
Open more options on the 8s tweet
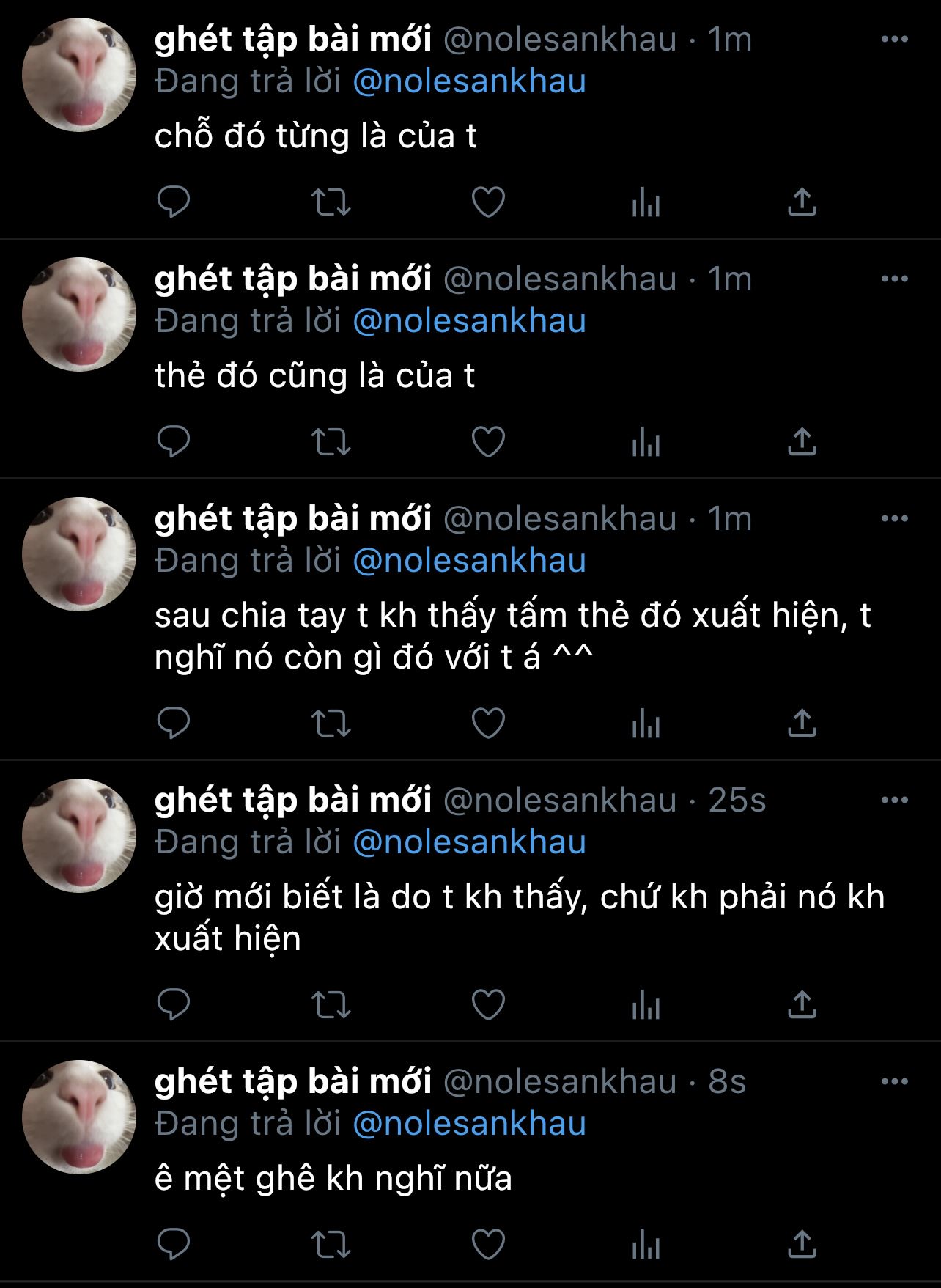click(895, 1081)
